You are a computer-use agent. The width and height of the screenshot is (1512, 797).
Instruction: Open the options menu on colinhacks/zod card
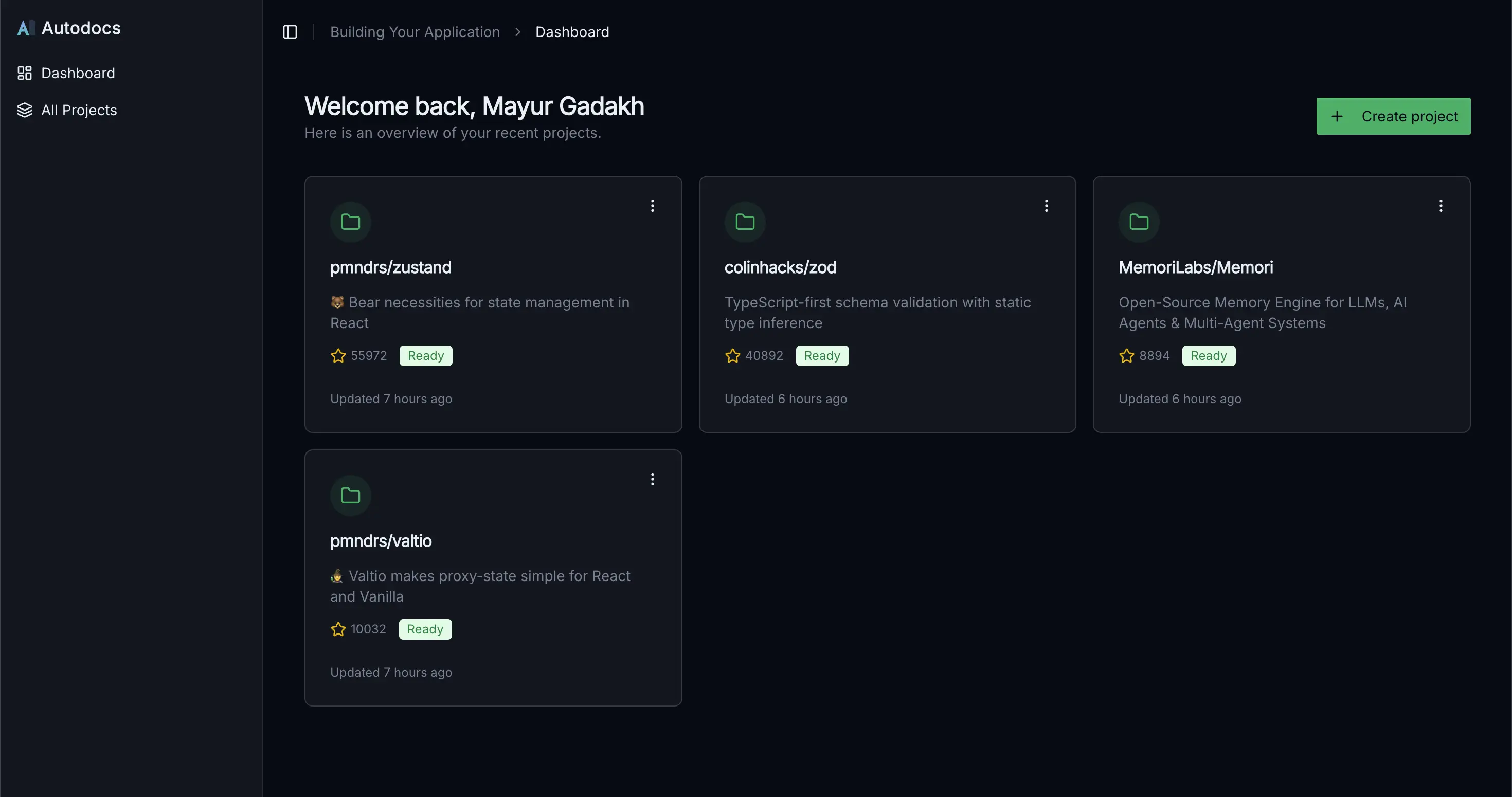point(1047,205)
